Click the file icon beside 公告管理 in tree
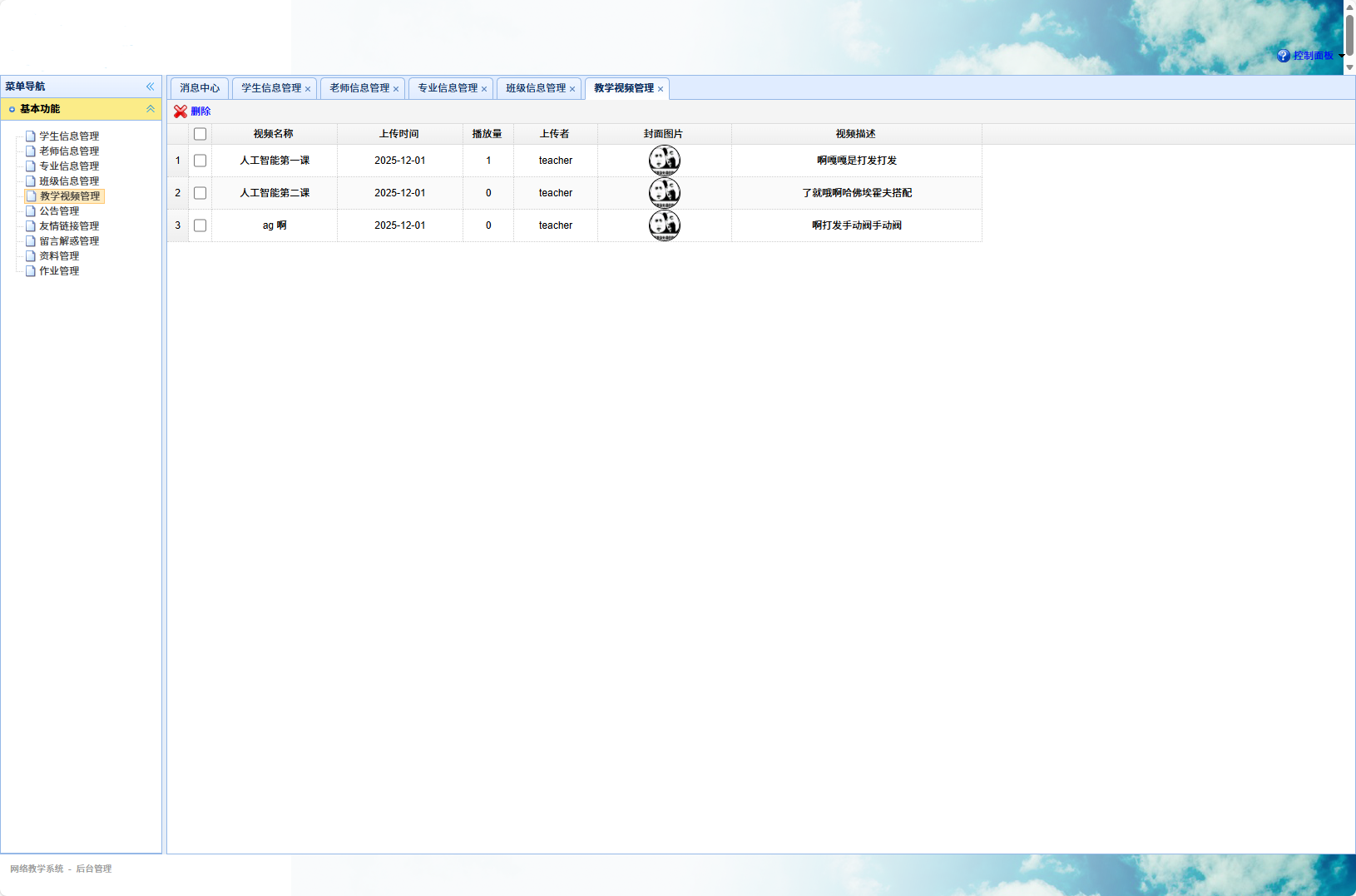Viewport: 1356px width, 896px height. 31,211
